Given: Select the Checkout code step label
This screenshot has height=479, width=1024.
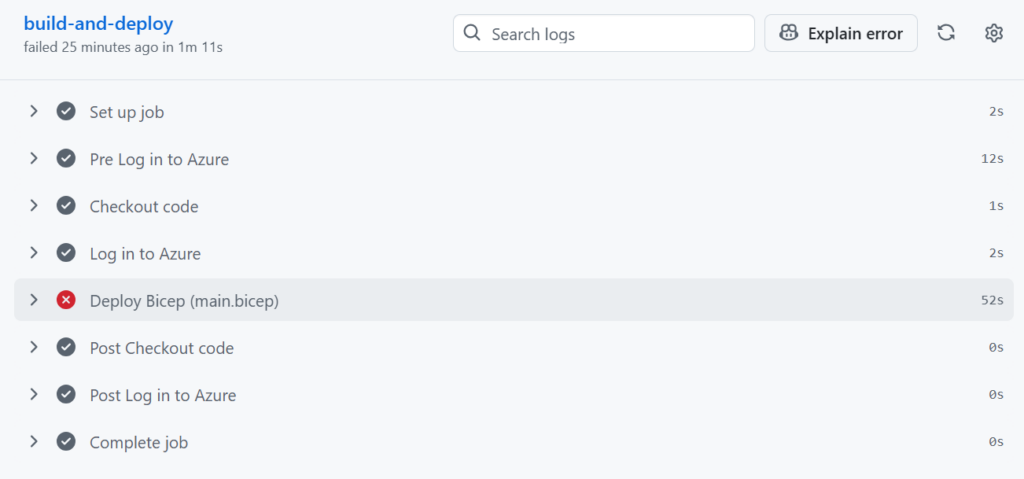Looking at the screenshot, I should pos(144,206).
